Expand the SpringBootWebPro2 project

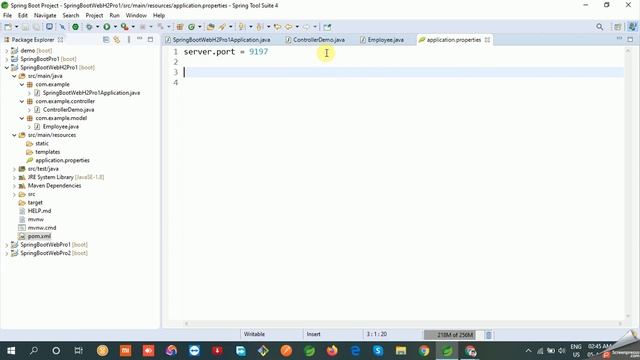click(7, 253)
